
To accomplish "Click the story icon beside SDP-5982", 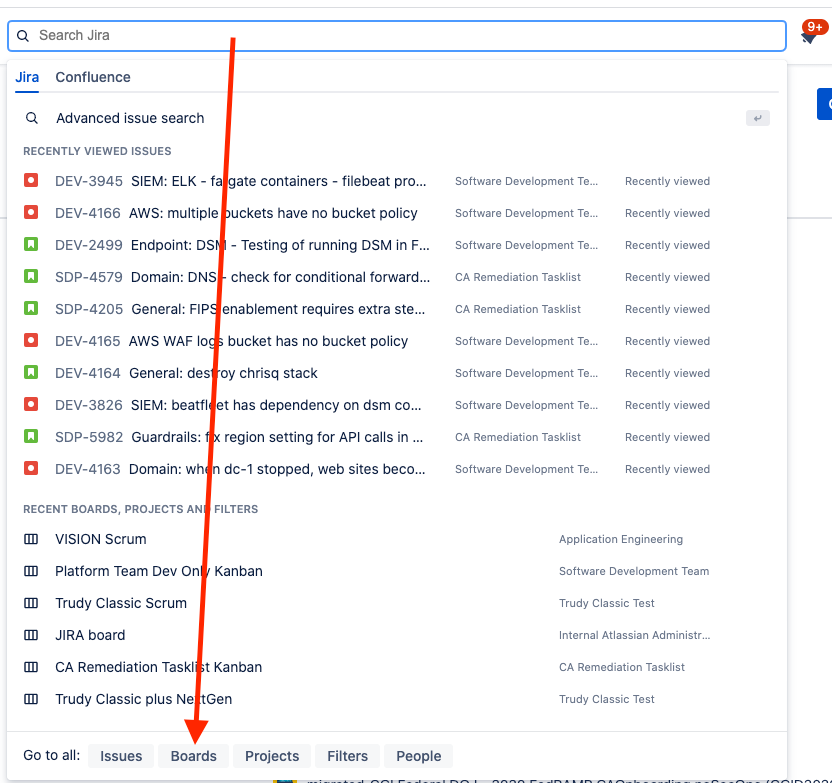I will [31, 436].
